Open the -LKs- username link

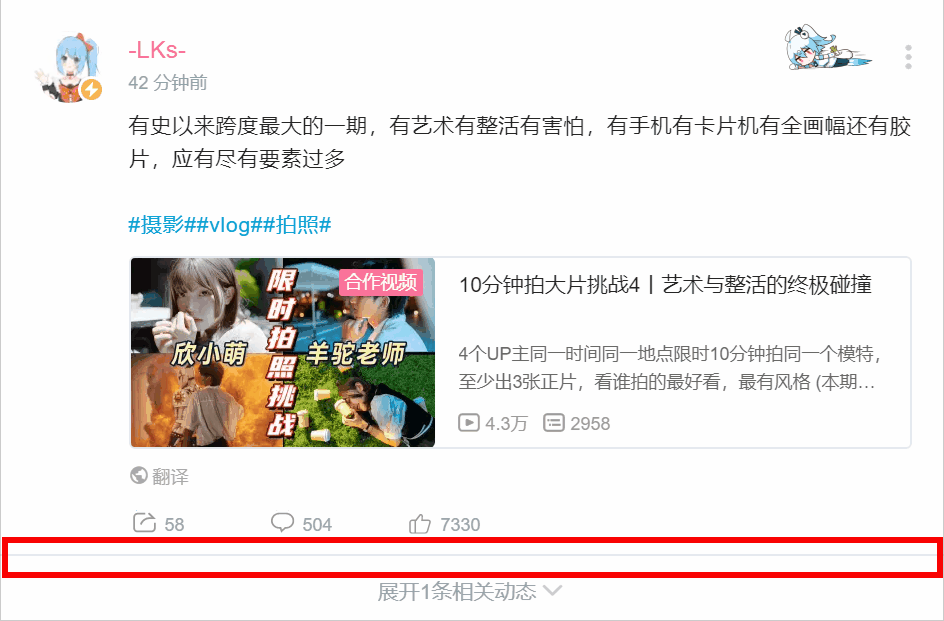click(x=157, y=51)
